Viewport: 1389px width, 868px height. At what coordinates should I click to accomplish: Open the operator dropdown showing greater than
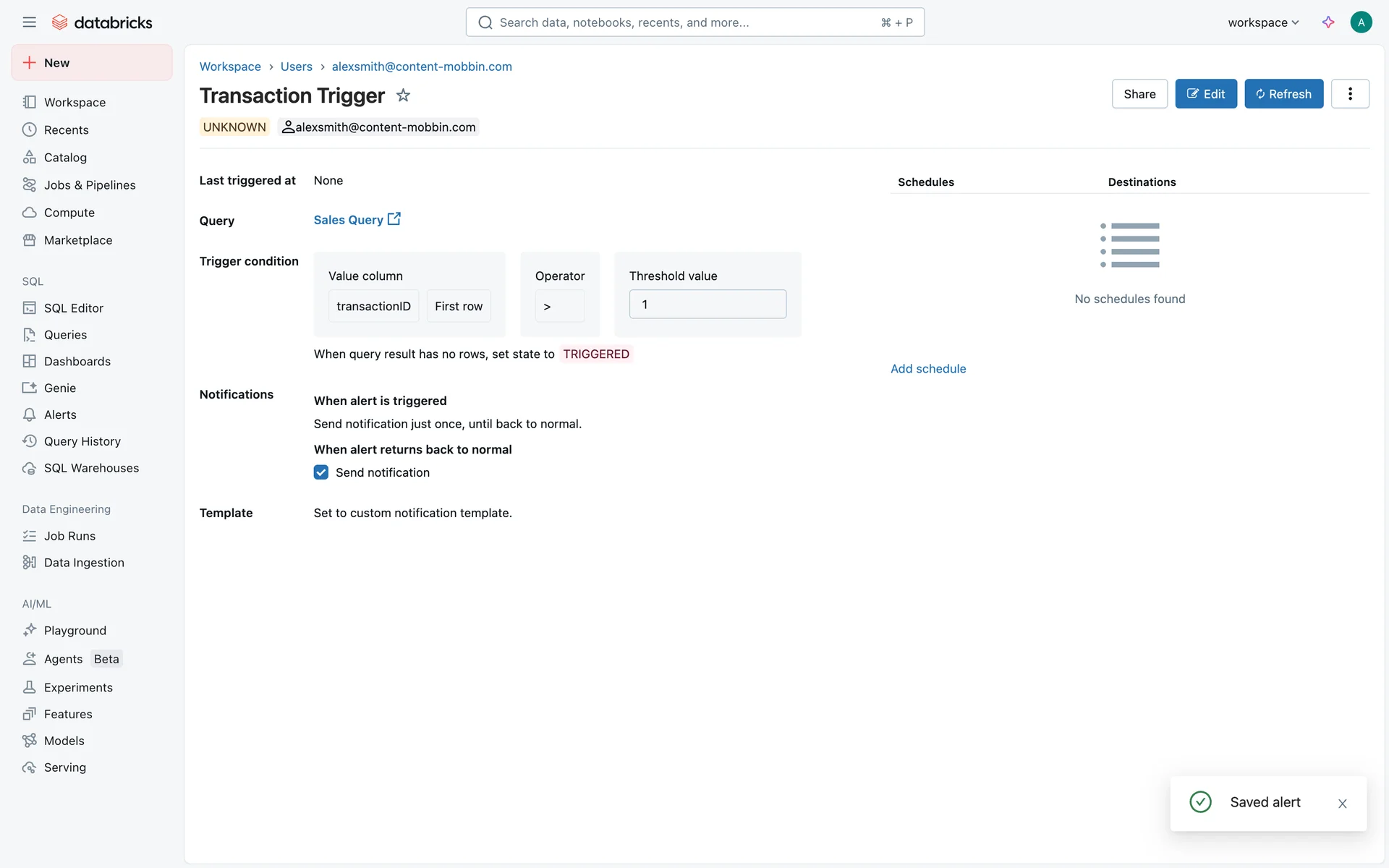click(x=559, y=306)
